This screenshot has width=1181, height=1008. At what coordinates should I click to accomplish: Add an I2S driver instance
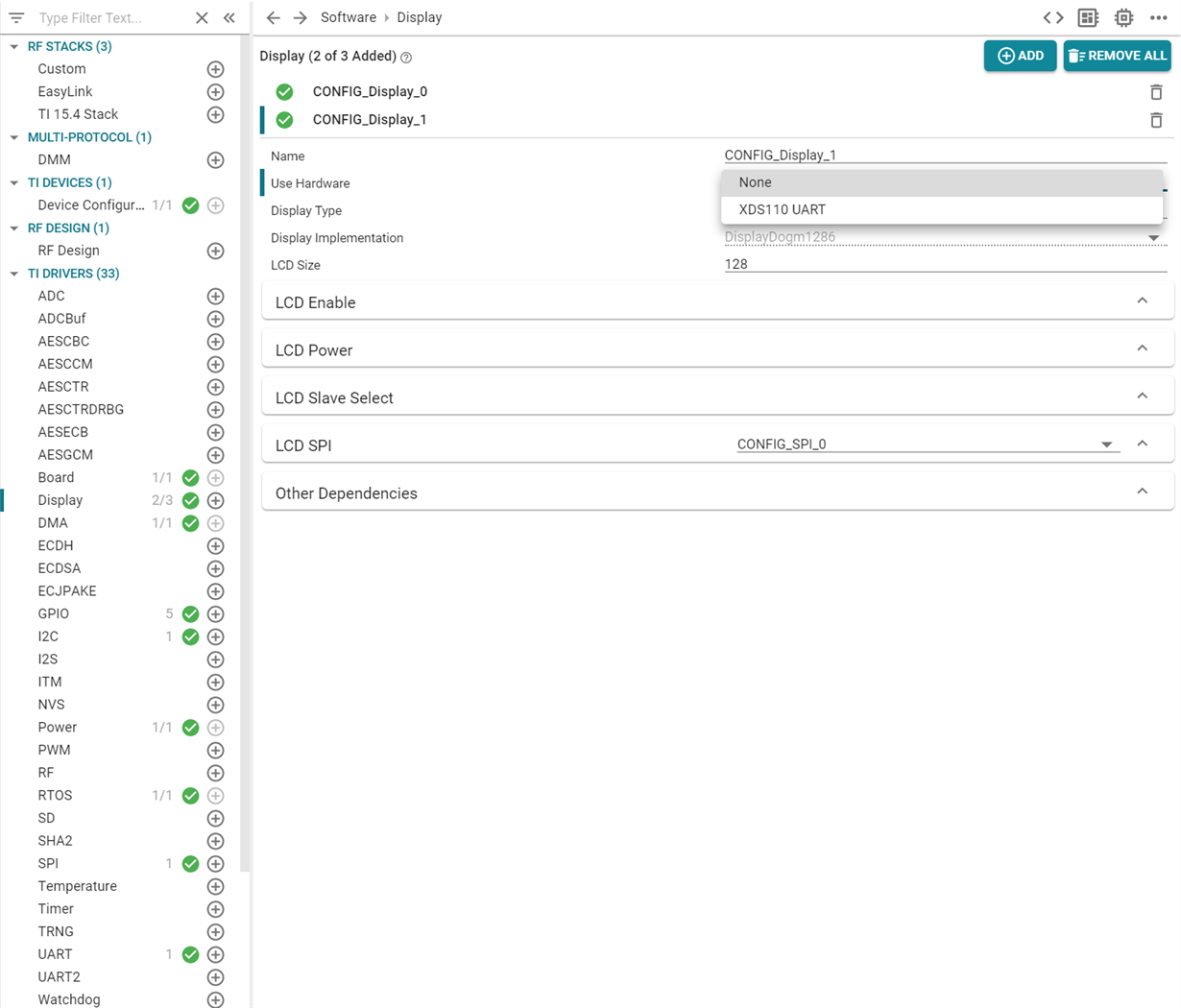point(215,660)
